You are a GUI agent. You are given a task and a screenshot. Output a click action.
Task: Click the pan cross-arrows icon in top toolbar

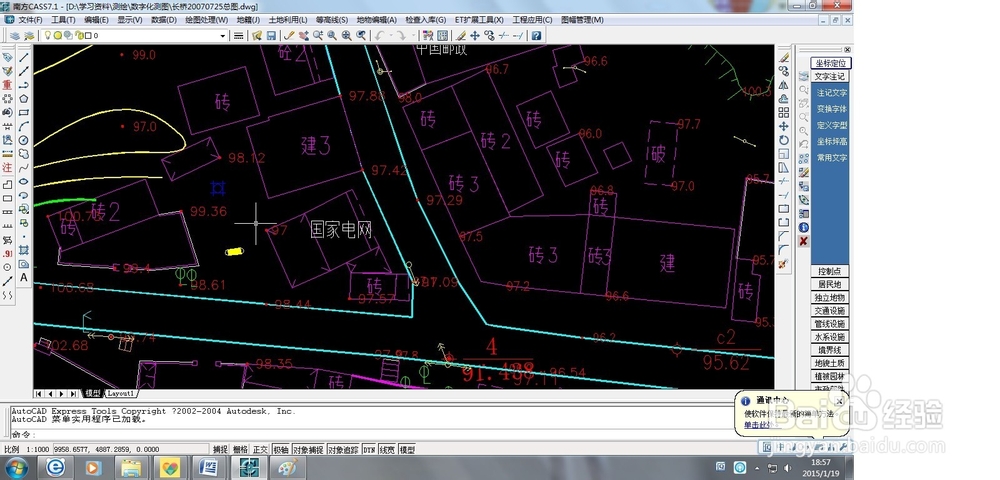coord(474,36)
